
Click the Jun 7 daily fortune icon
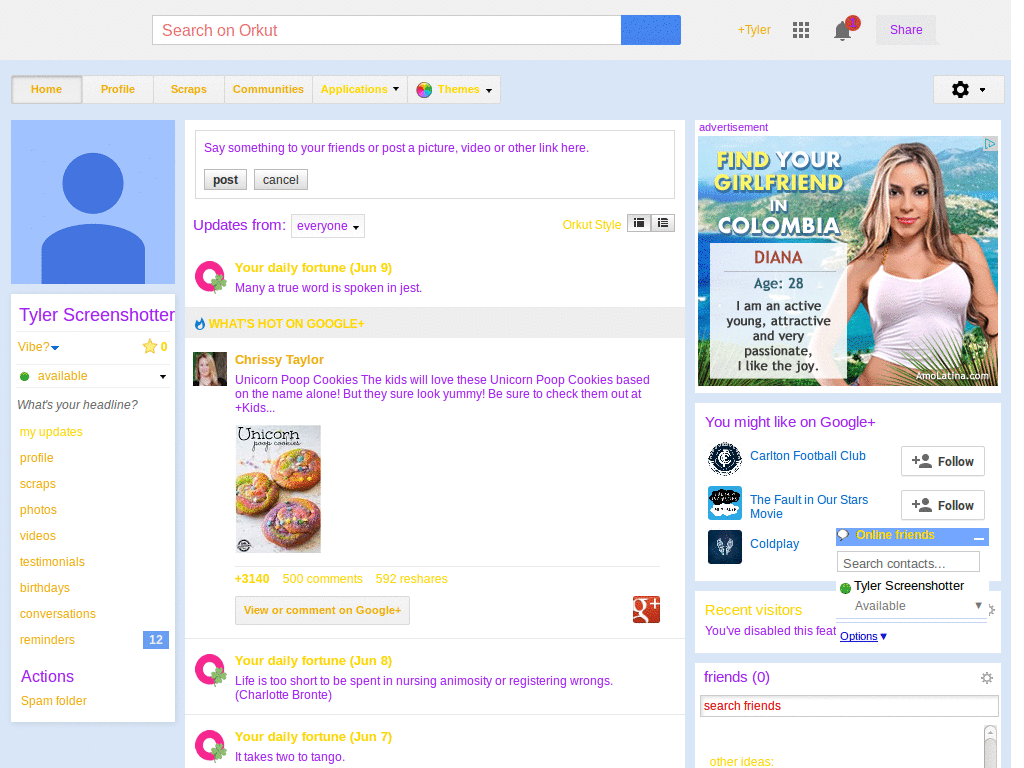click(x=210, y=746)
